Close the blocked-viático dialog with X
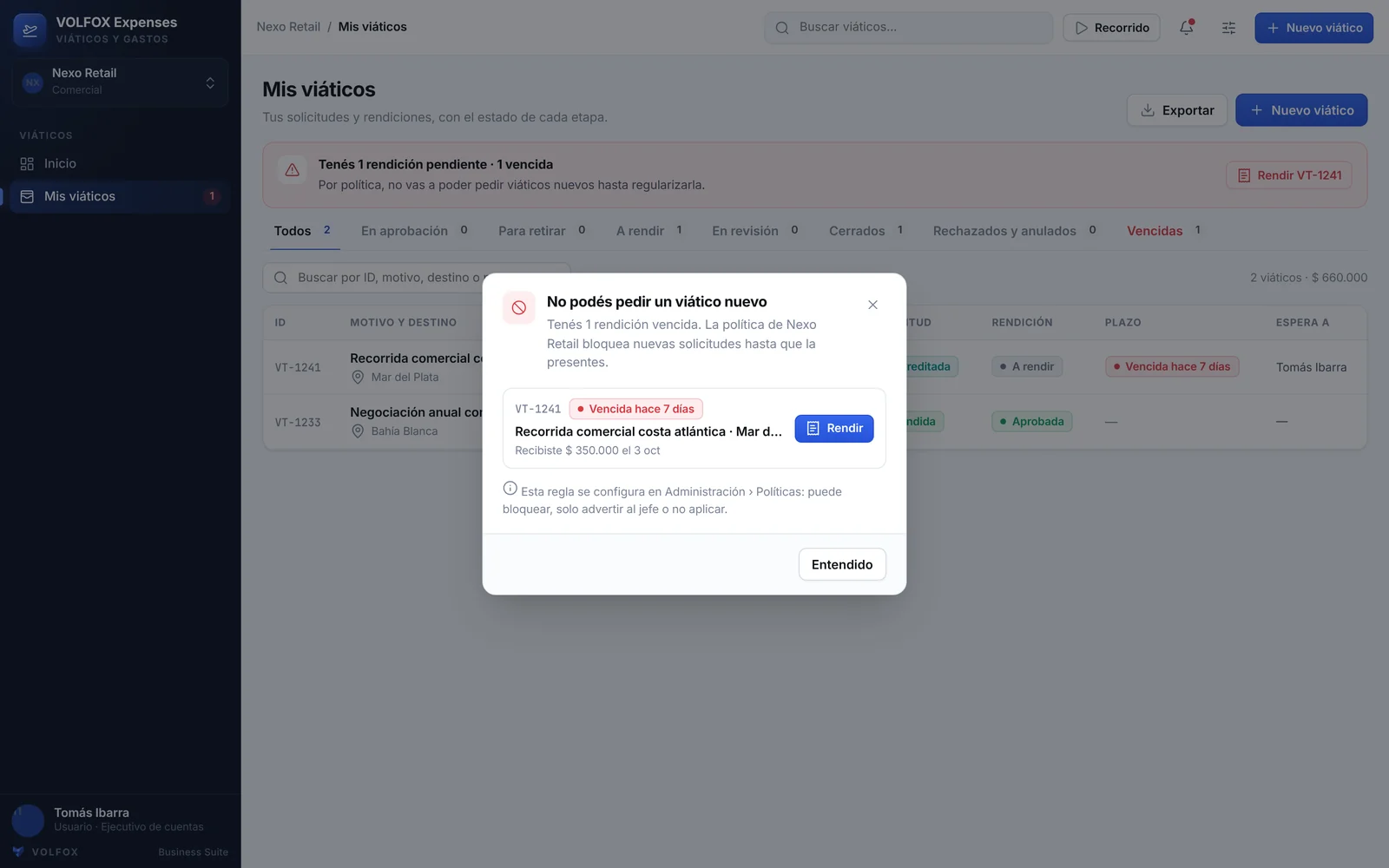 (x=872, y=305)
